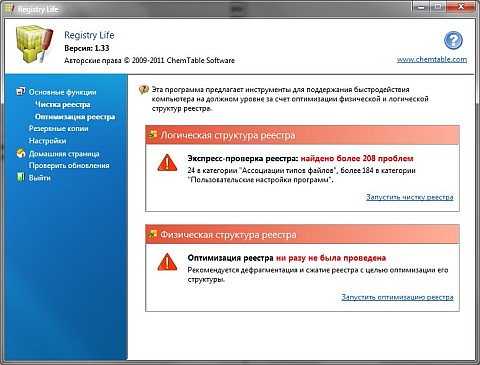Open Настройки in the sidebar

(47, 141)
